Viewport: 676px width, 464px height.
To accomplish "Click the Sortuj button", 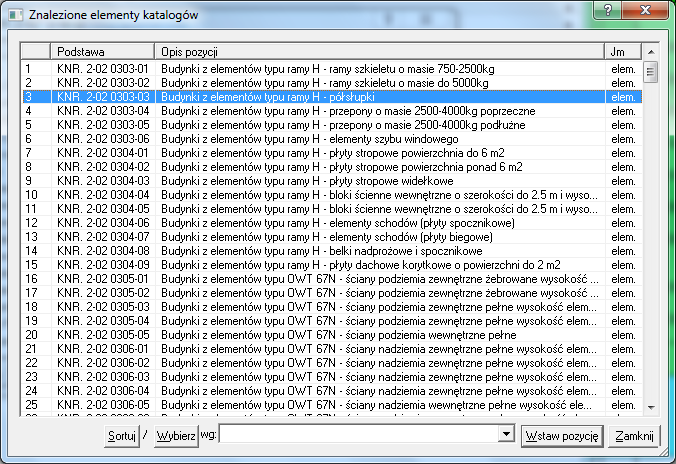I will (121, 436).
